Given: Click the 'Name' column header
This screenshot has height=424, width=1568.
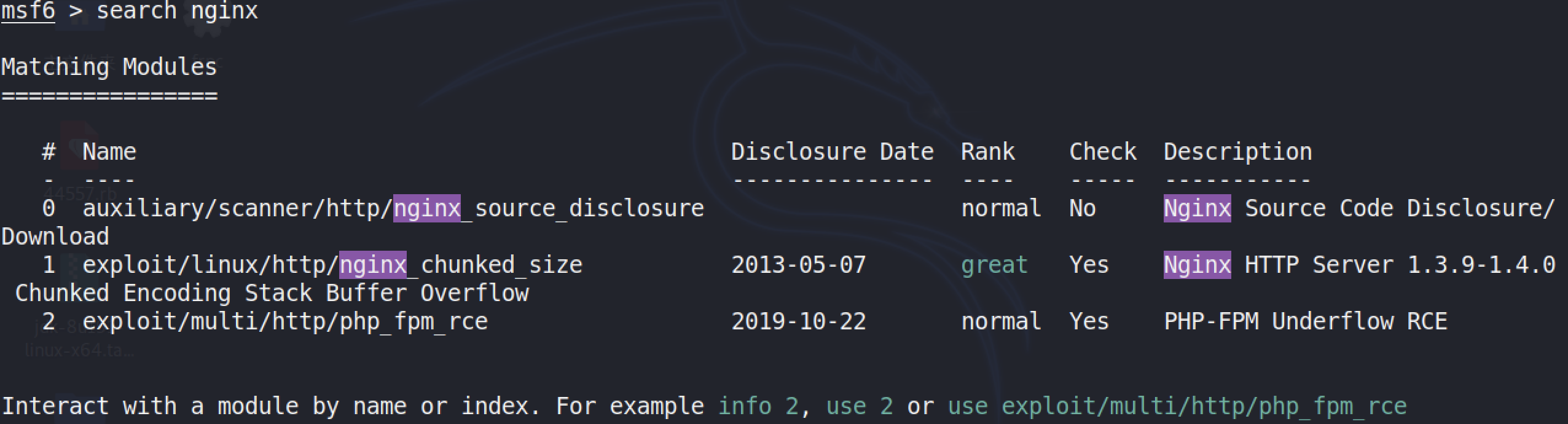Looking at the screenshot, I should pos(109,151).
